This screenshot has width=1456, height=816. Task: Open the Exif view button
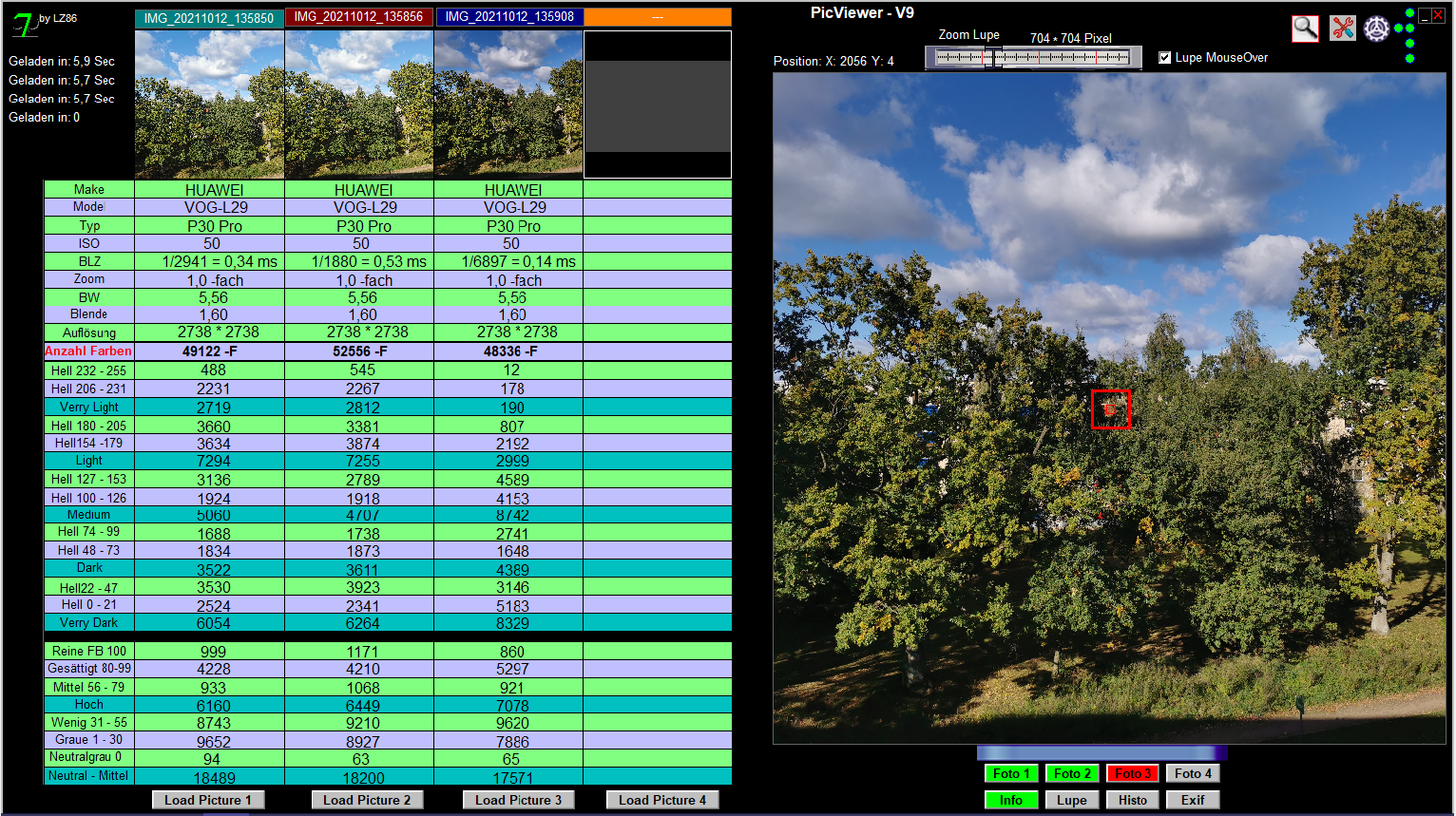click(x=1193, y=800)
